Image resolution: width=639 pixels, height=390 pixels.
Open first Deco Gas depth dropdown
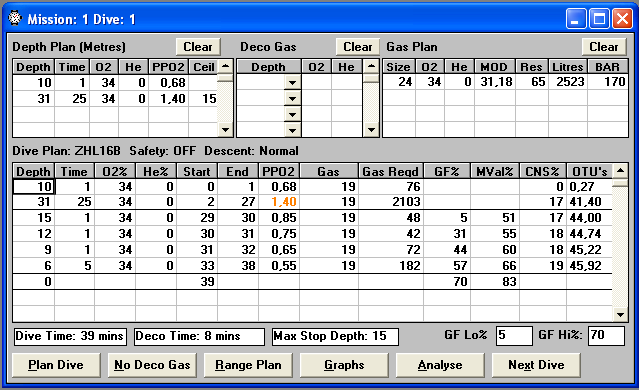pyautogui.click(x=292, y=83)
